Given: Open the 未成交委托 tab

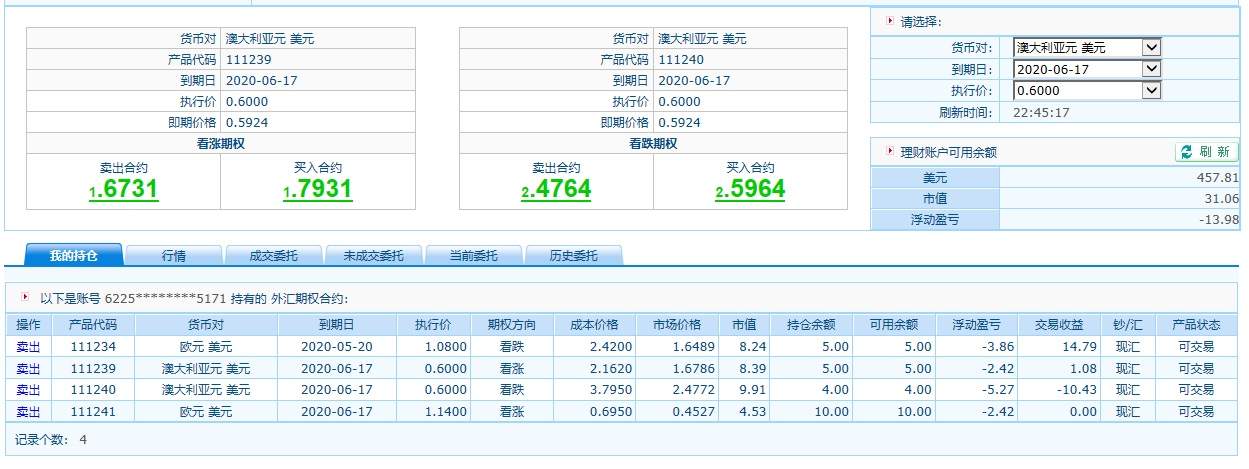Looking at the screenshot, I should coord(373,255).
